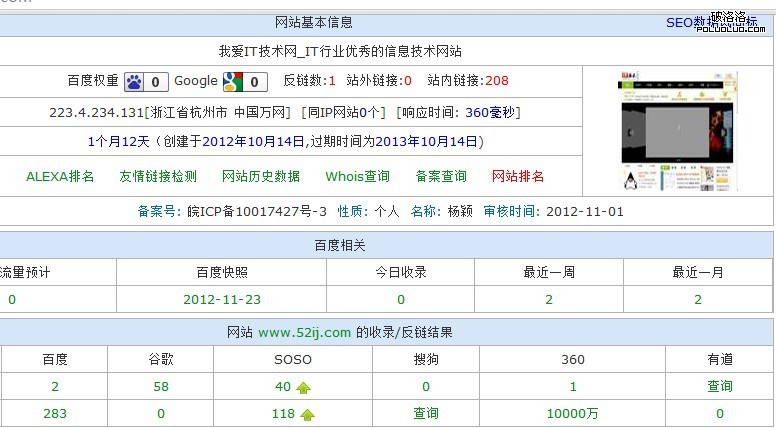Click the 今日收录 value 0
Viewport: 776px width, 428px height.
[x=401, y=300]
